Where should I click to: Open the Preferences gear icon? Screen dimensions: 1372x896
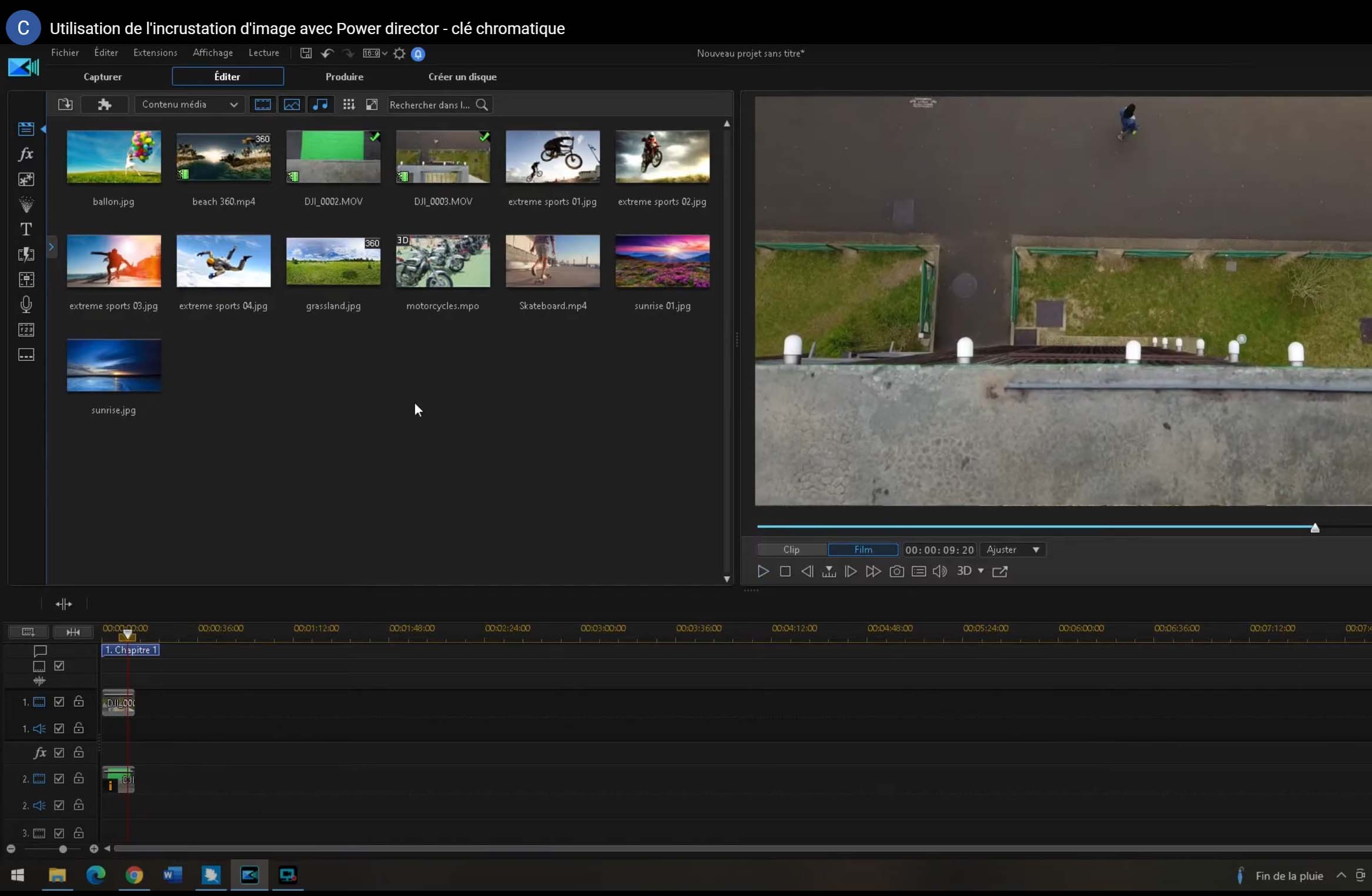pyautogui.click(x=399, y=54)
